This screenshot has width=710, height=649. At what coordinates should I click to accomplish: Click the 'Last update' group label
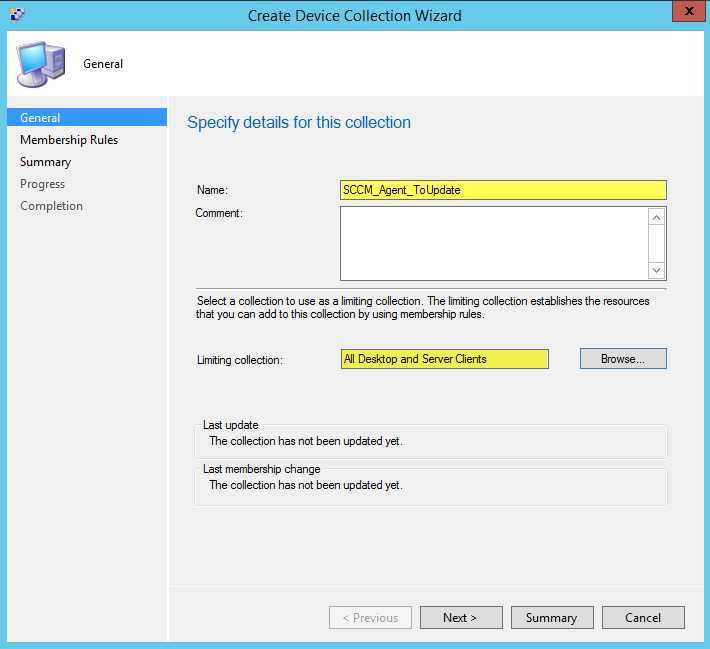pos(230,425)
